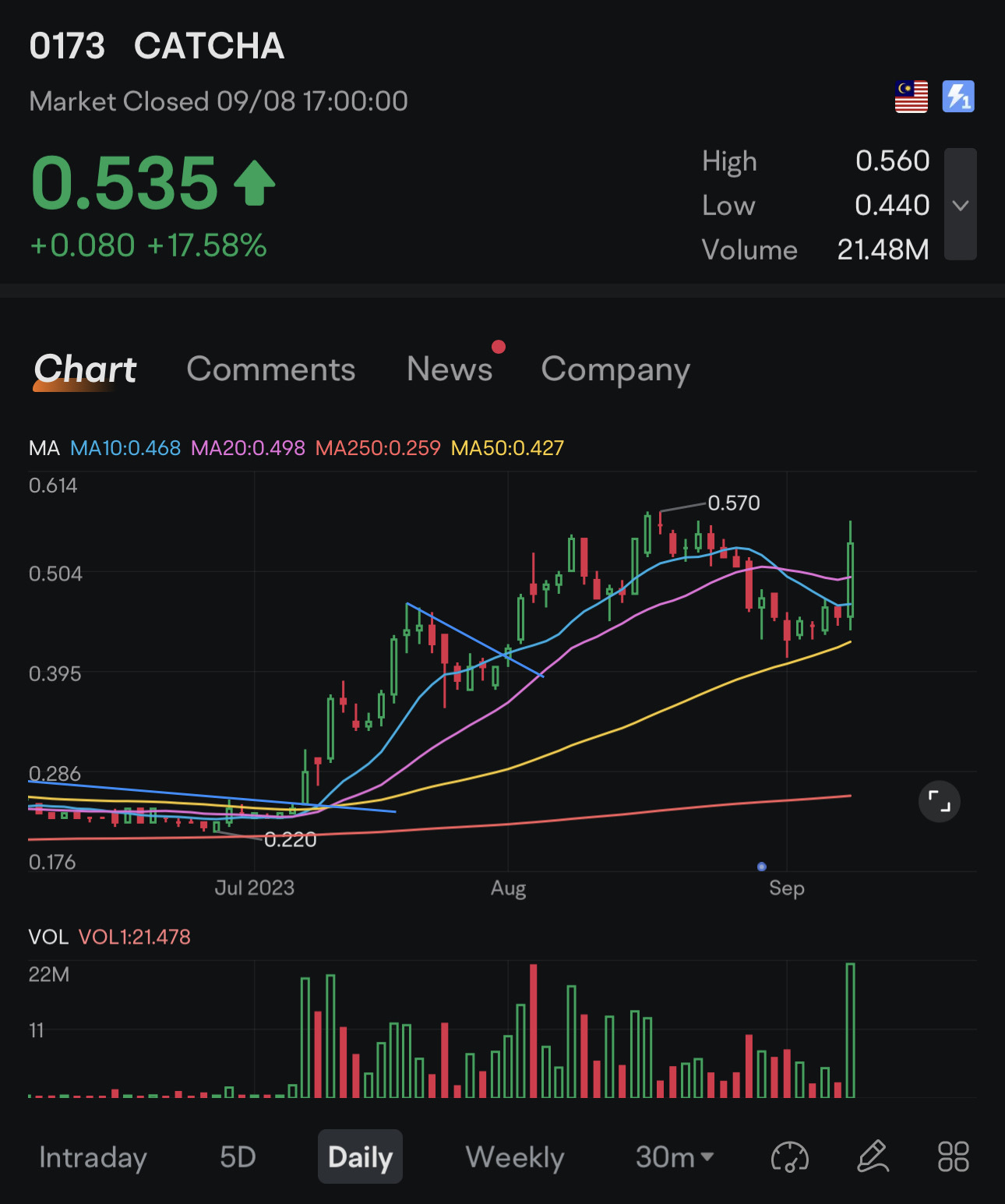Screen dimensions: 1005x1204
Task: Select the Weekly timeframe
Action: click(515, 1157)
